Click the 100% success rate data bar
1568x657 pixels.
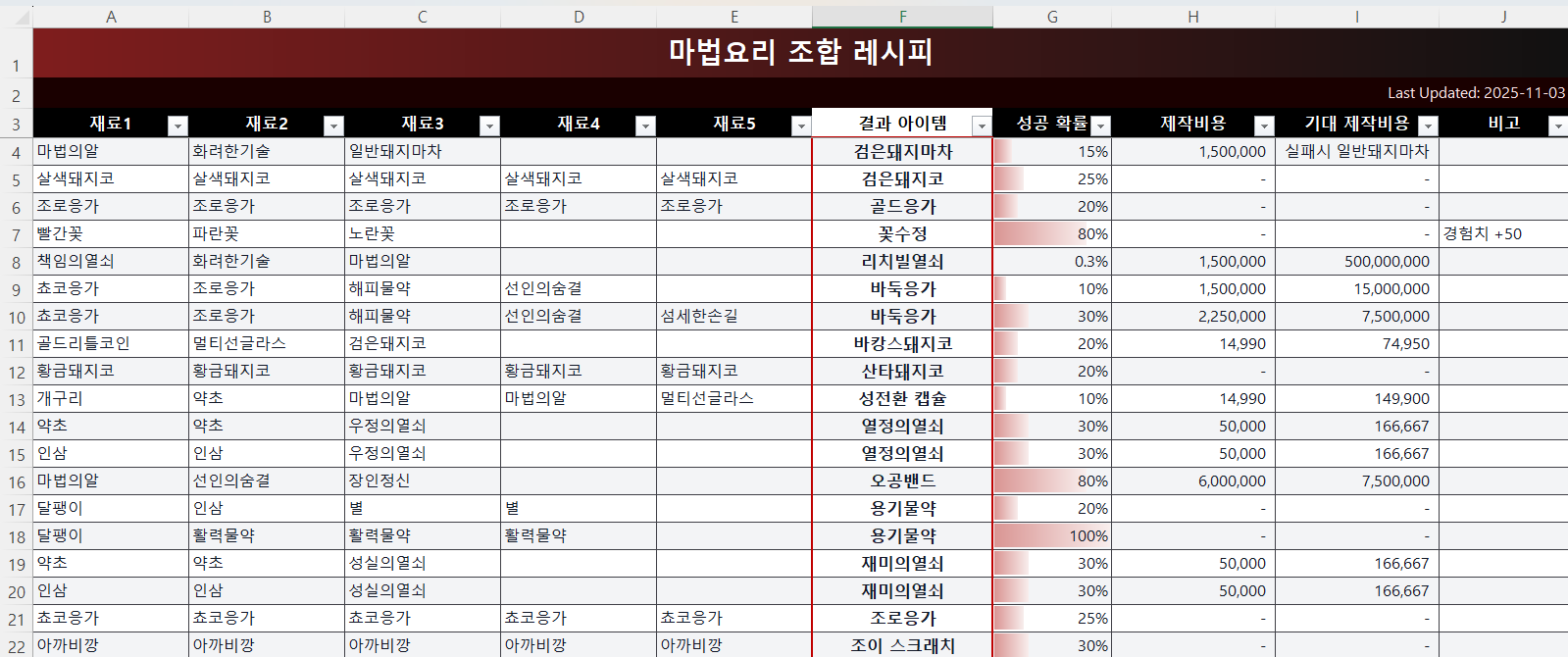click(x=1051, y=536)
